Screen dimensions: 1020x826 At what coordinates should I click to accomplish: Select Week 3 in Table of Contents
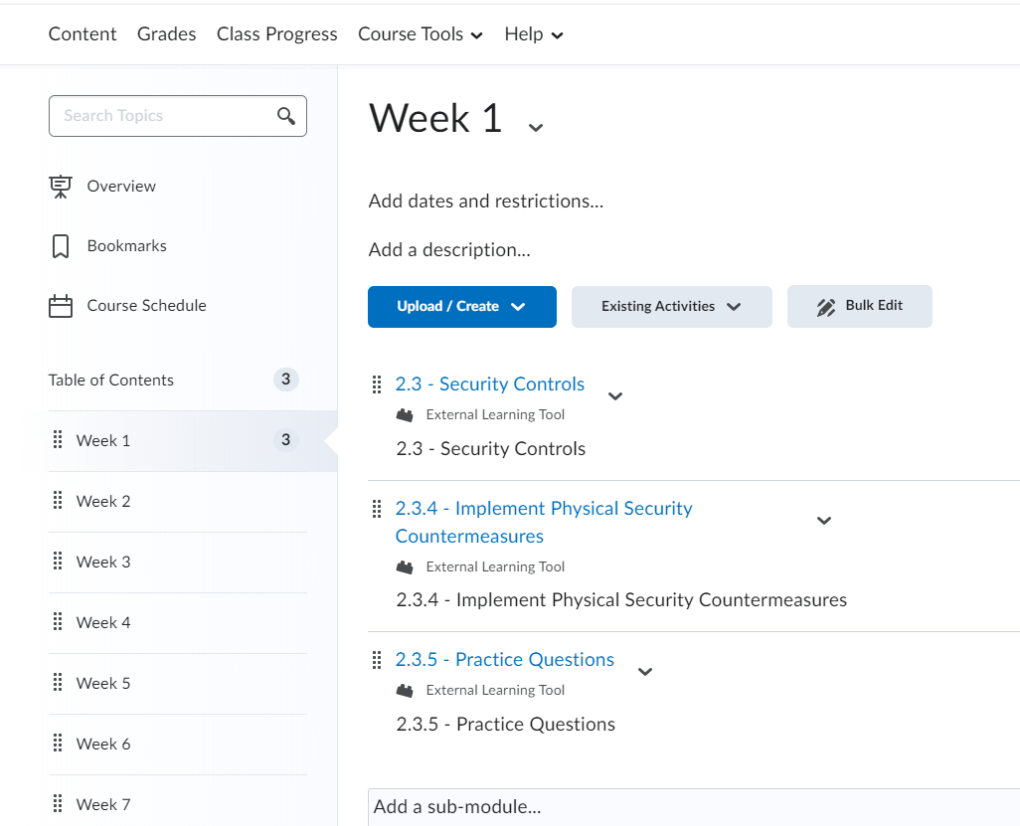pos(103,562)
